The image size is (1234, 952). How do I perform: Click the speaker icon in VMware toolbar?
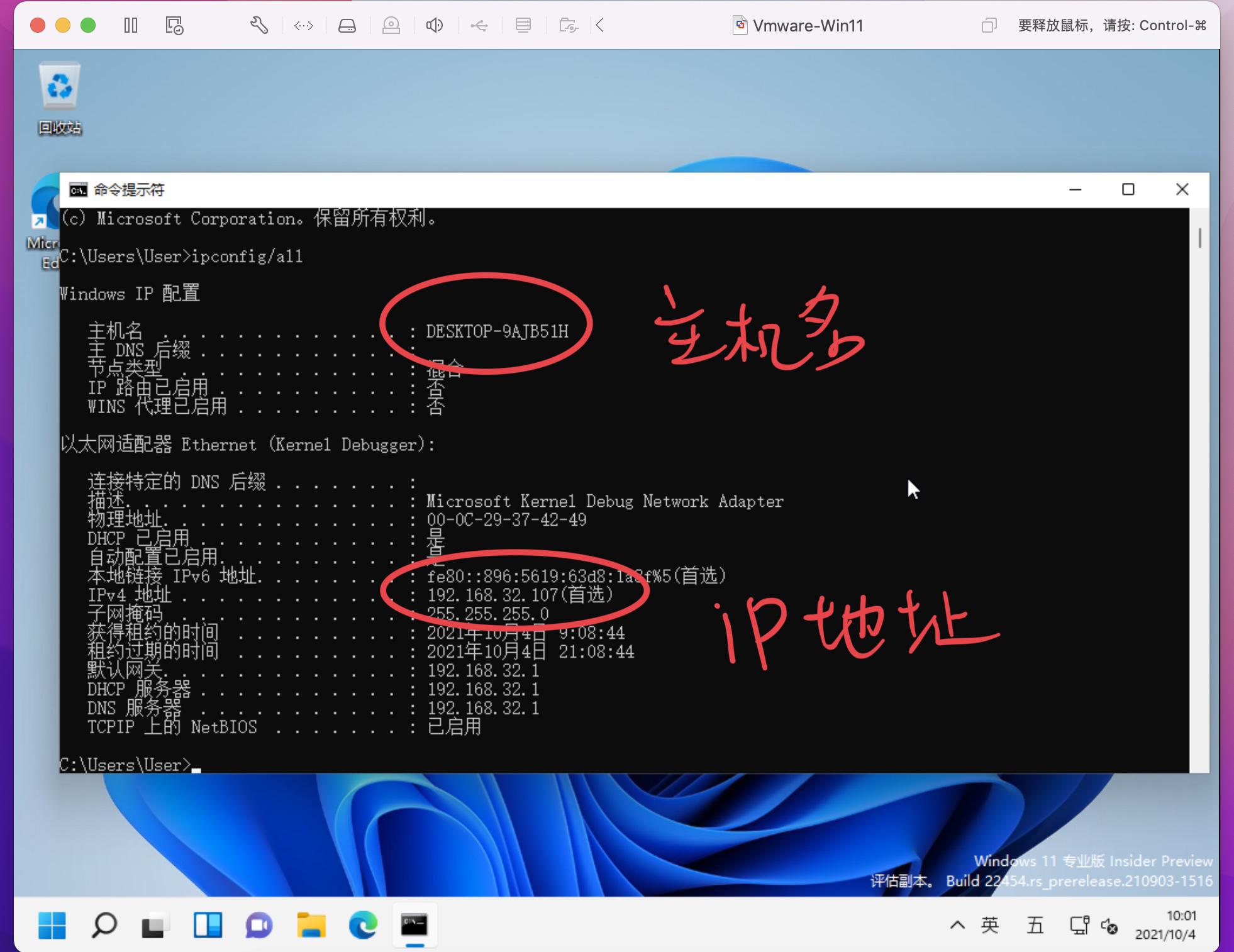tap(435, 25)
